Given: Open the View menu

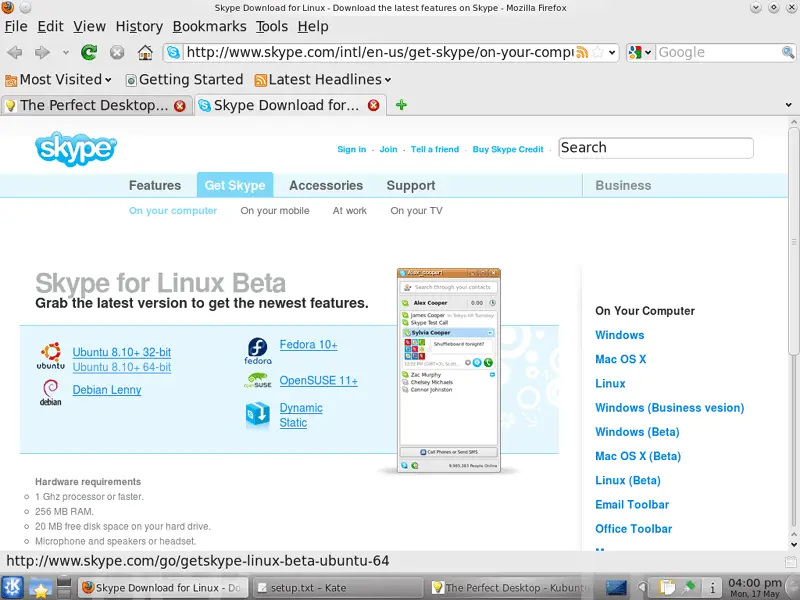Looking at the screenshot, I should (89, 27).
